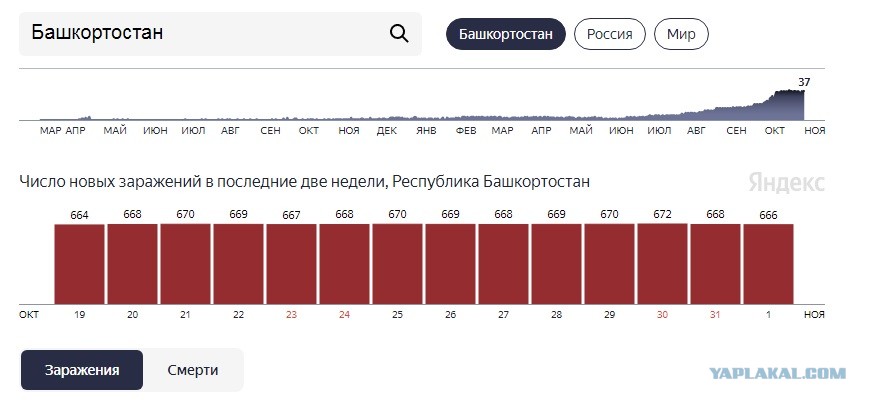Screen dimensions: 872x403
Task: Open the Смерти tab
Action: [193, 370]
